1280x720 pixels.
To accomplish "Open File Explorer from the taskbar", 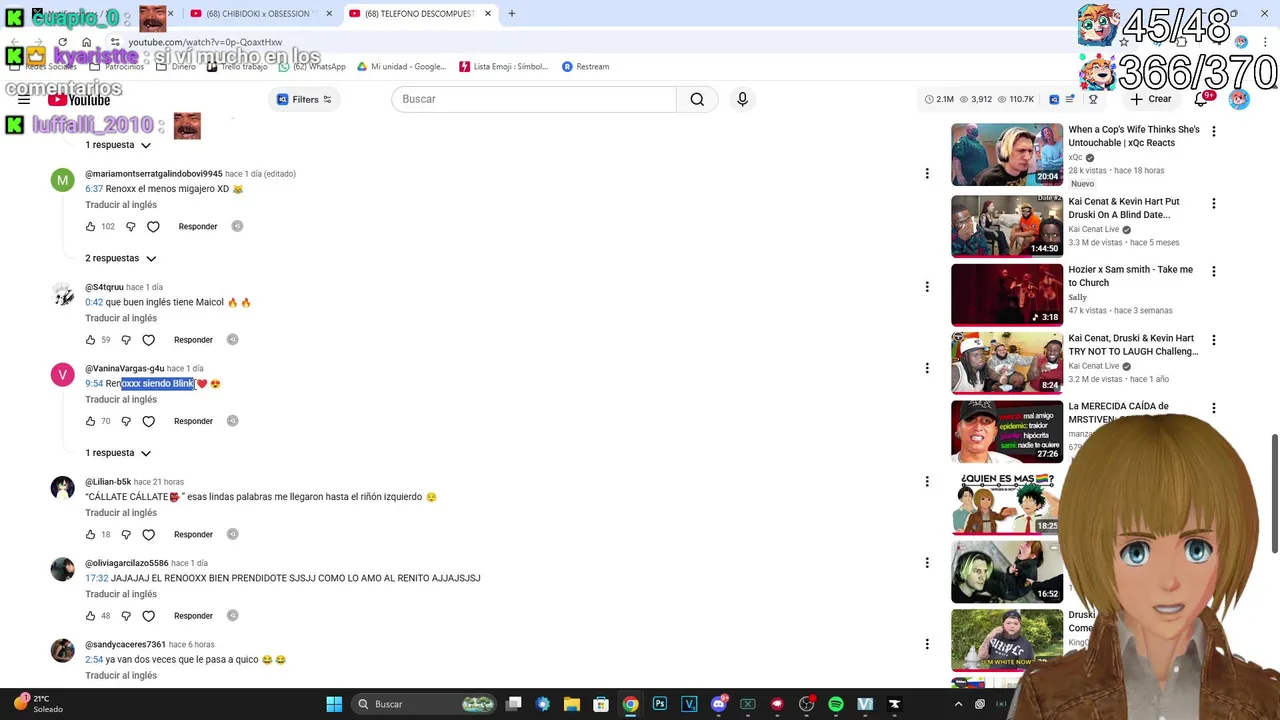I will coord(572,704).
